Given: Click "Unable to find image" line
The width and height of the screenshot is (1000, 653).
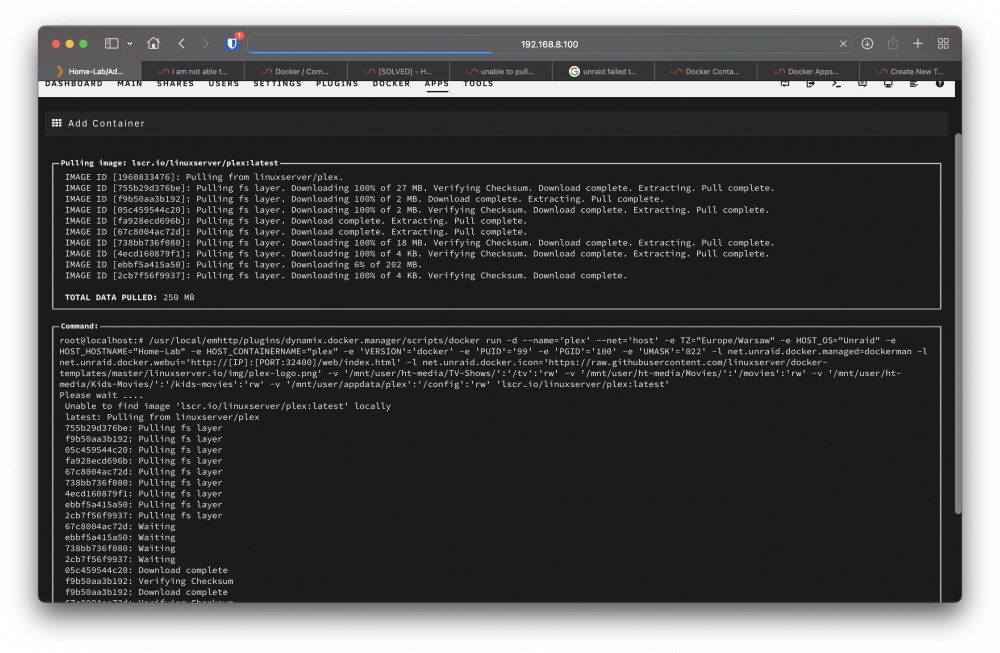Looking at the screenshot, I should [228, 406].
